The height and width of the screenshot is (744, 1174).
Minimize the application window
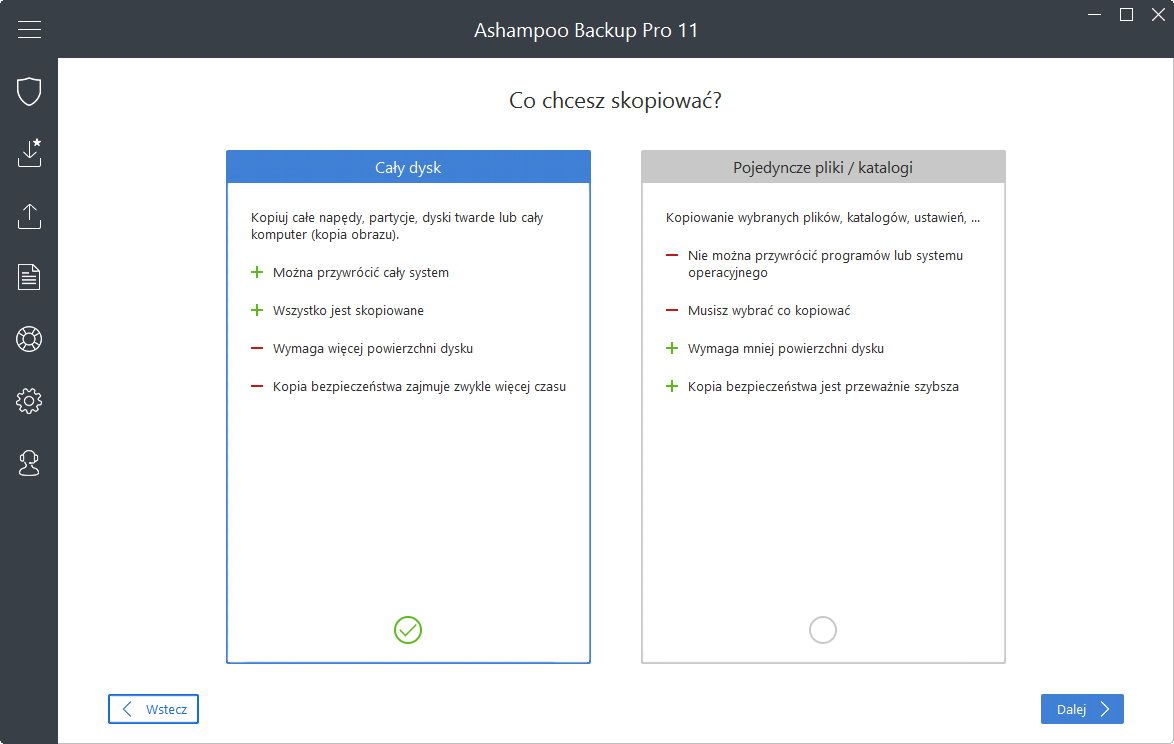pos(1094,14)
